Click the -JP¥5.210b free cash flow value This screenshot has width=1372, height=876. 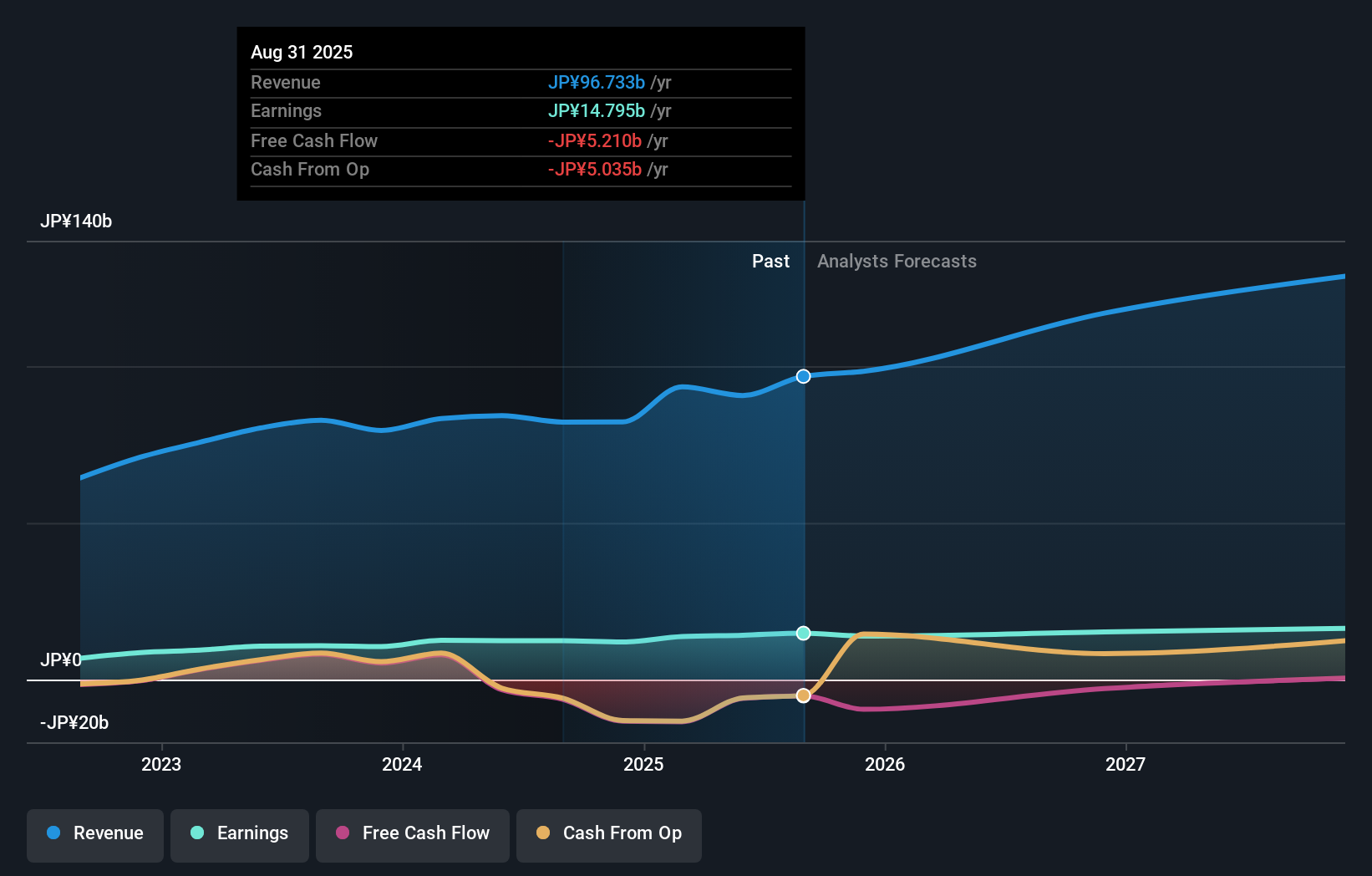pyautogui.click(x=595, y=140)
